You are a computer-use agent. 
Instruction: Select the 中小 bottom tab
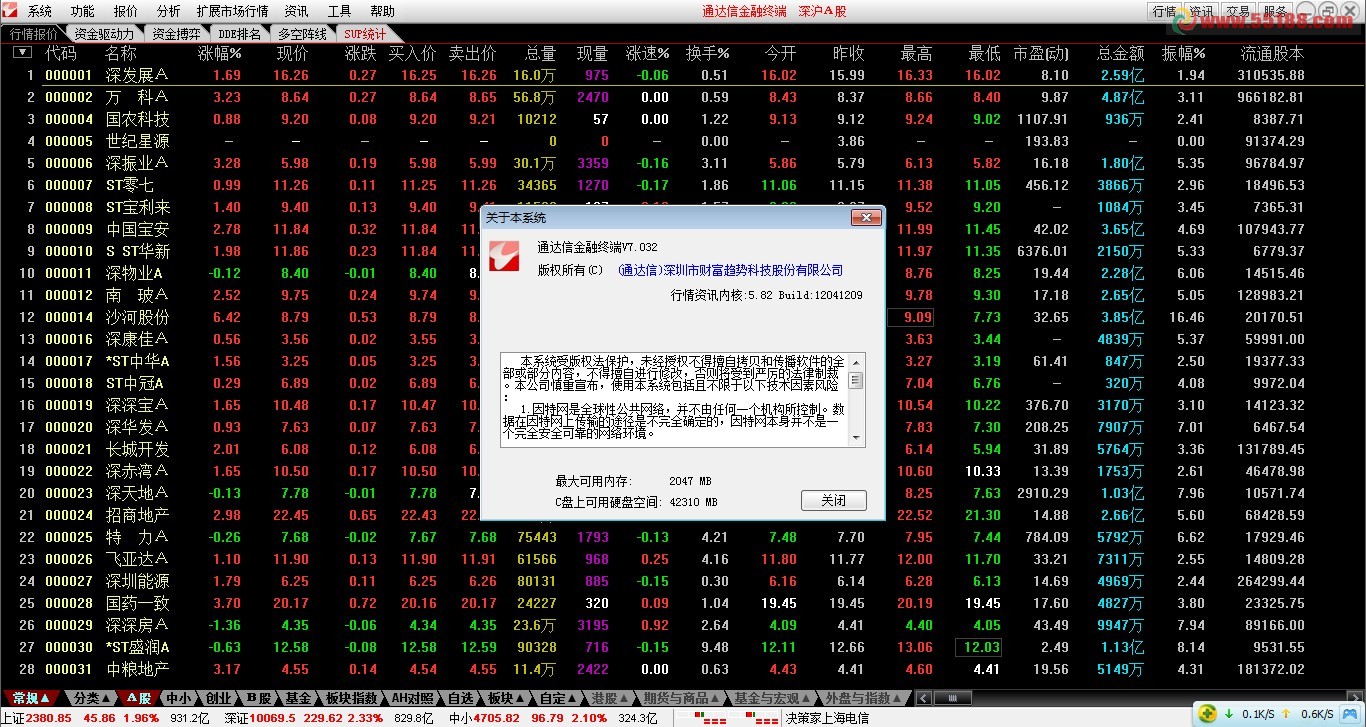click(178, 698)
